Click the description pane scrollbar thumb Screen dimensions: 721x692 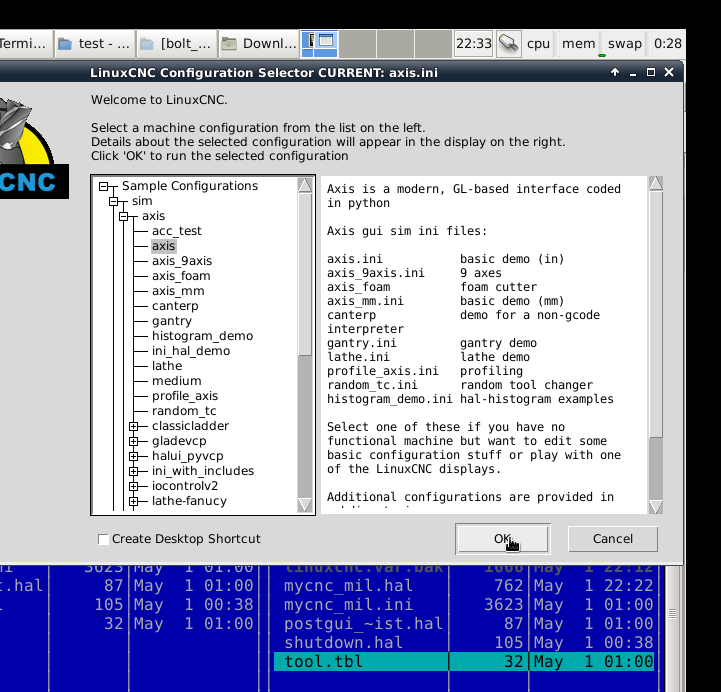pos(656,315)
